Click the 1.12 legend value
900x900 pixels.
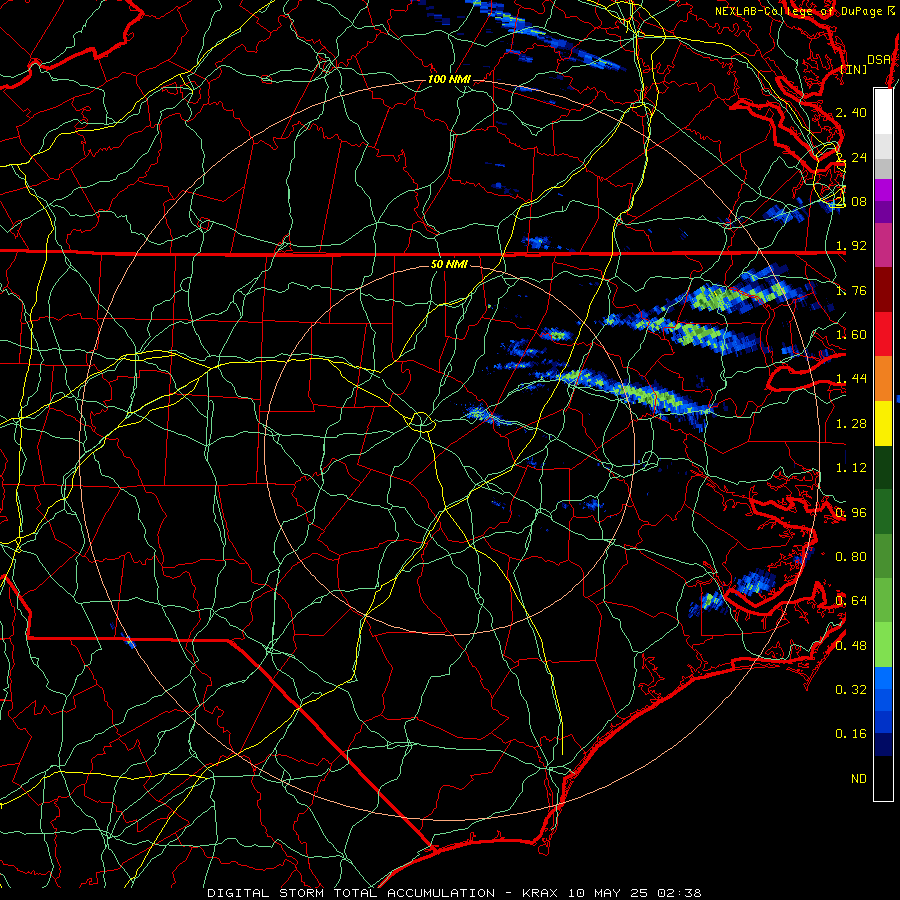(851, 468)
